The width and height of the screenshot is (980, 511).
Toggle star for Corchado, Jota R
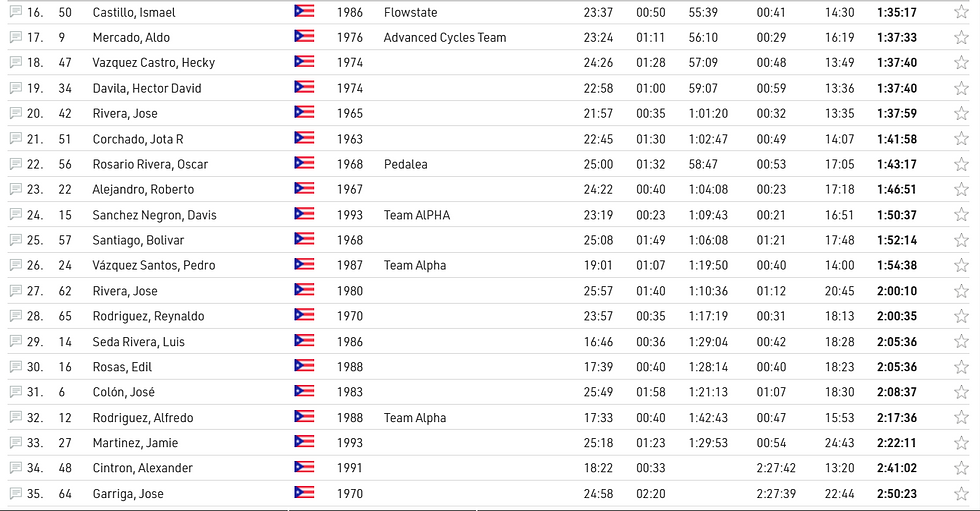[x=961, y=139]
